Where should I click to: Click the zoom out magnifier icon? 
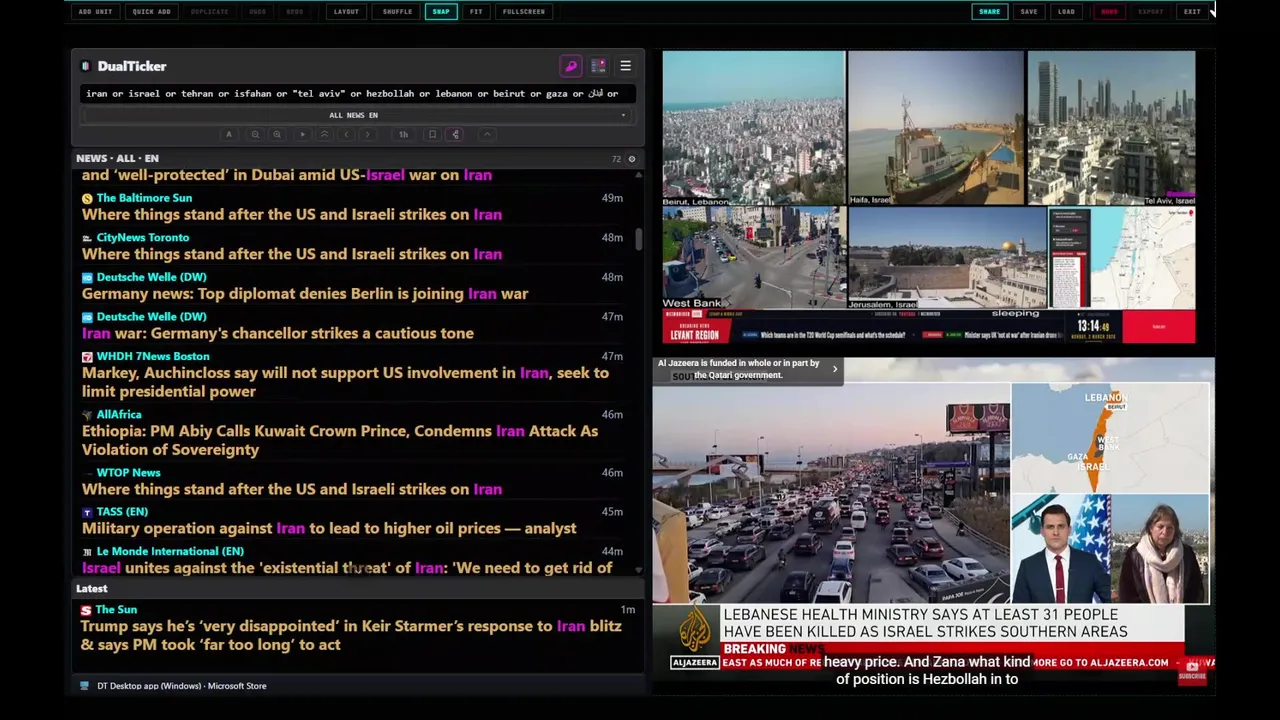point(255,134)
